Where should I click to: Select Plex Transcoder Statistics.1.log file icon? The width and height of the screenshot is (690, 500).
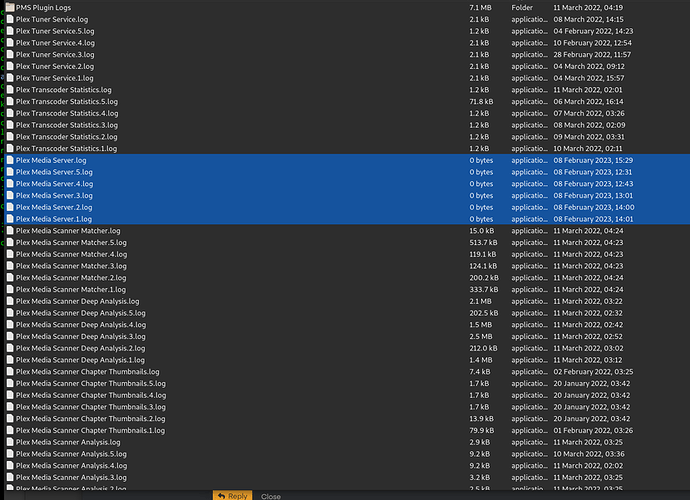[x=10, y=148]
